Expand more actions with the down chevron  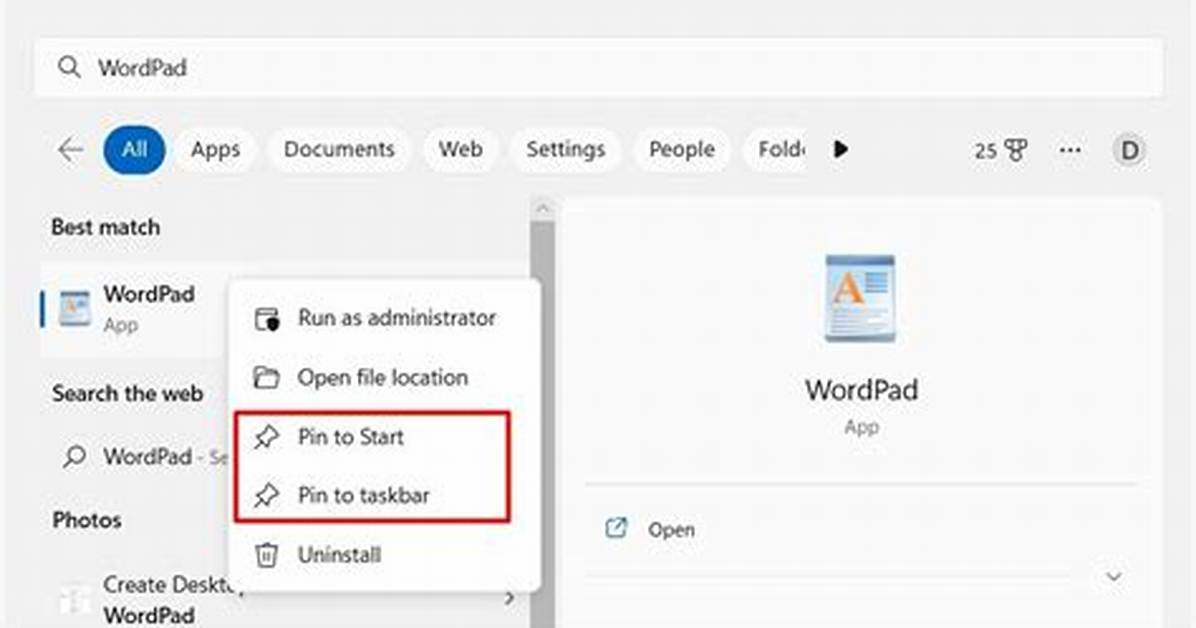tap(1114, 576)
